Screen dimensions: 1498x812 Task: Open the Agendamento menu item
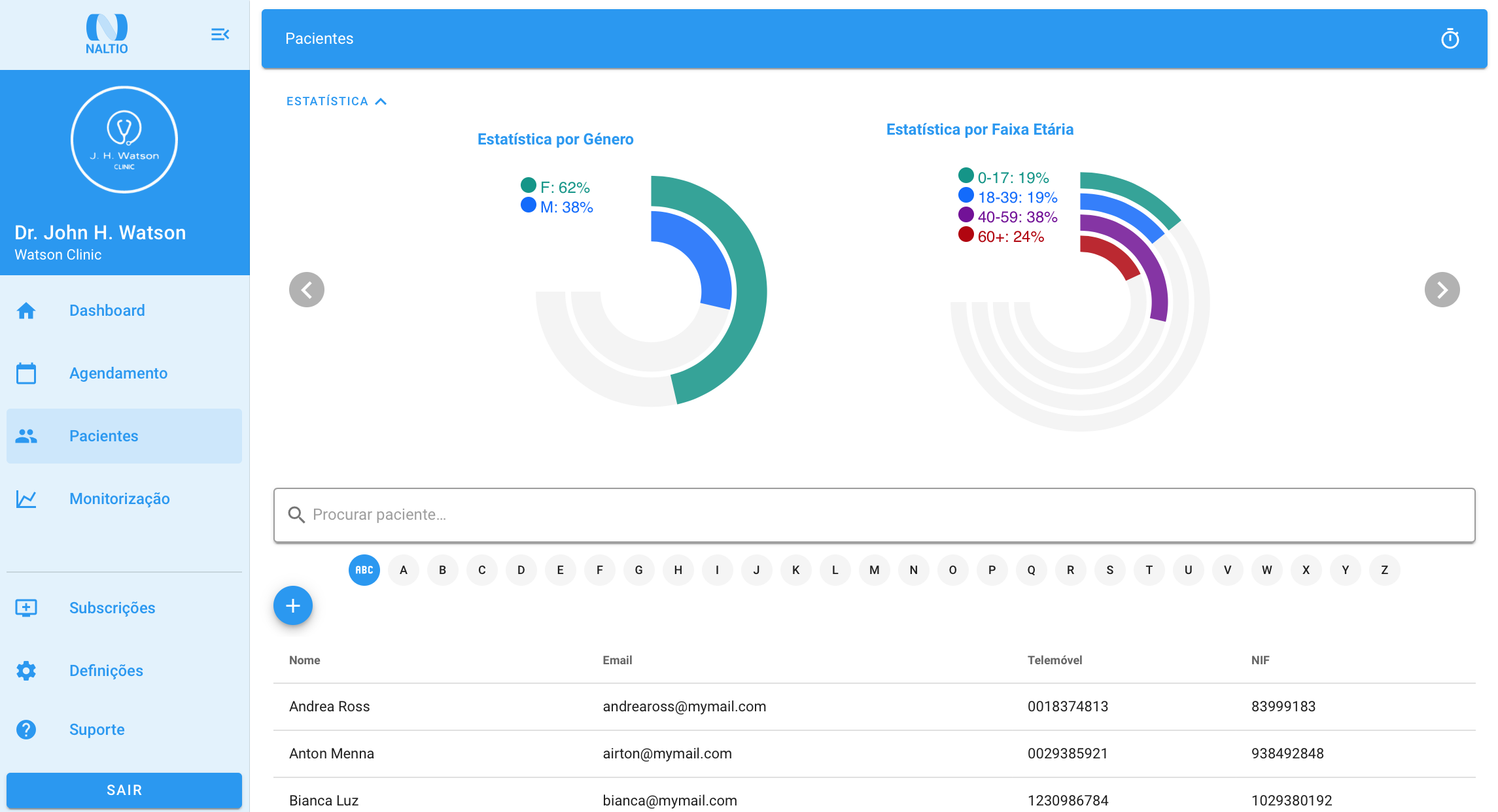[x=118, y=373]
